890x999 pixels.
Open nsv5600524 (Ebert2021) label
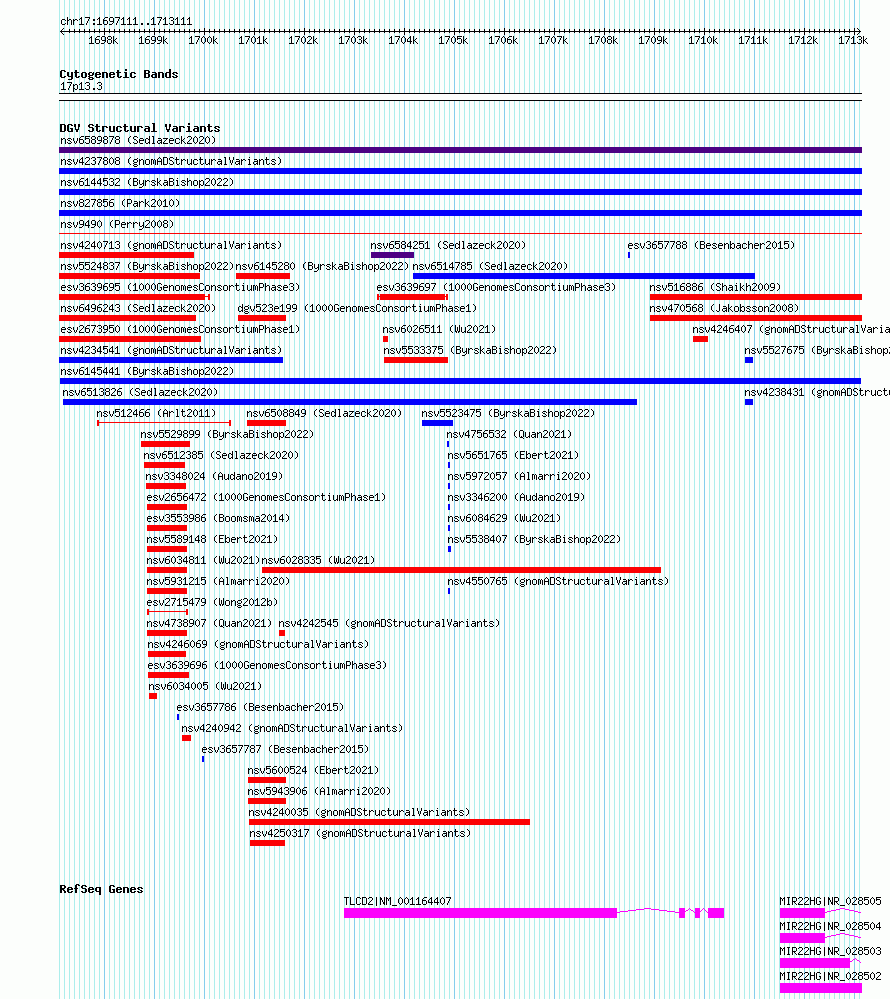313,771
